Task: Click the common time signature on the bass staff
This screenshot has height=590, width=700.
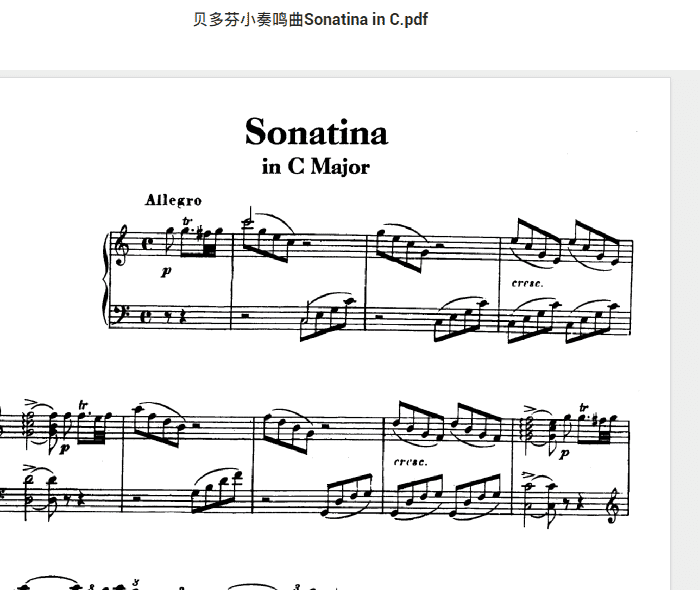Action: point(146,316)
